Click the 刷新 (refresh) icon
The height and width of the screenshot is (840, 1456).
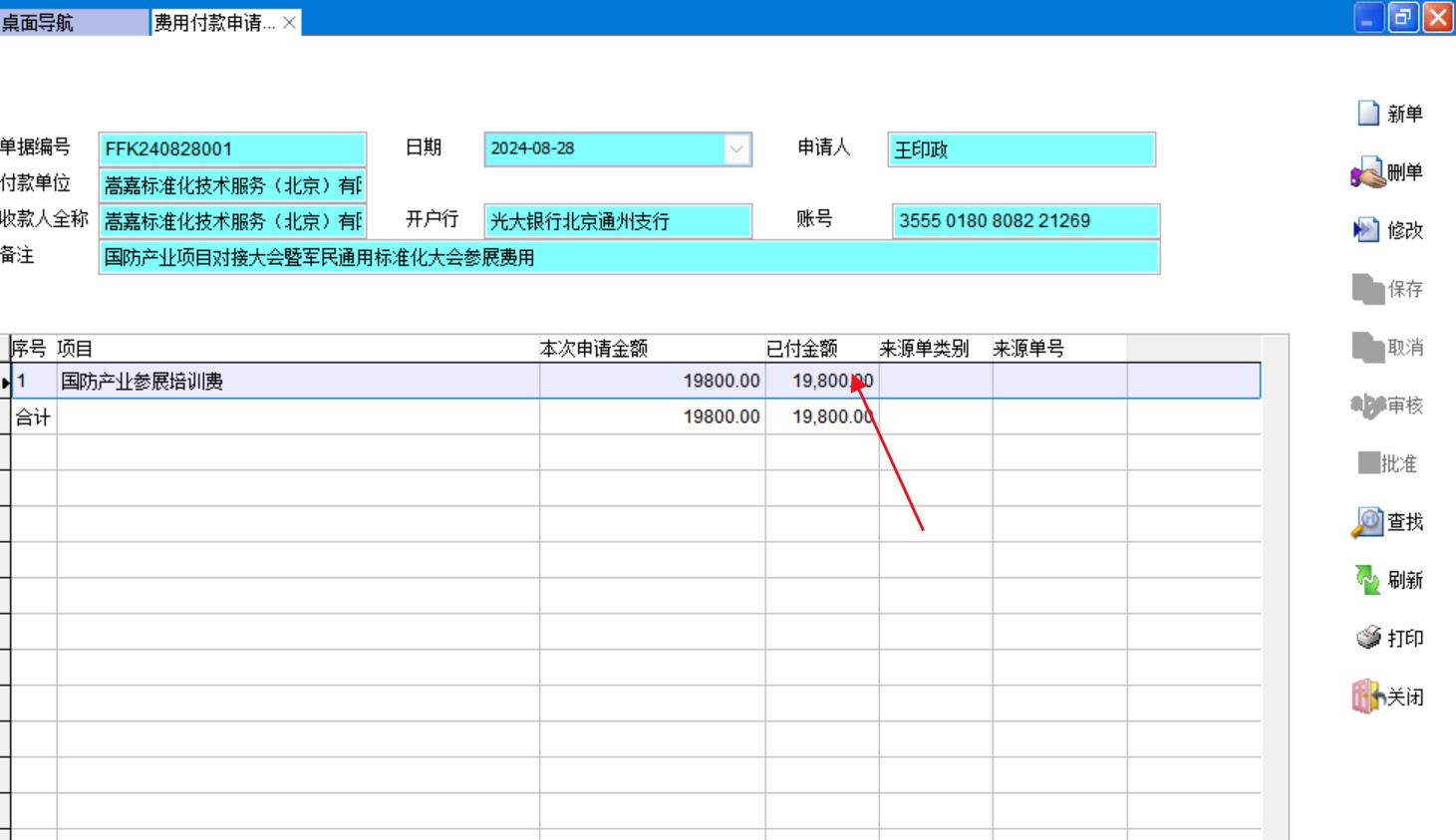click(x=1367, y=580)
